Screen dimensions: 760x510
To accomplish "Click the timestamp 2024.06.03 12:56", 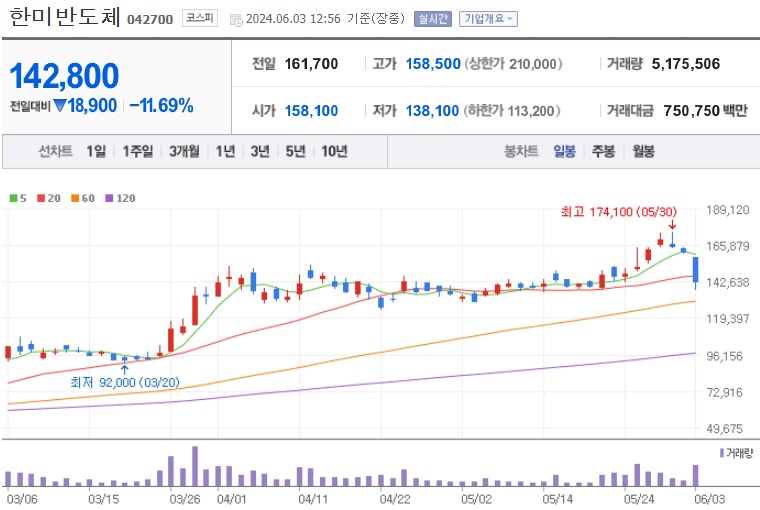I will [x=293, y=19].
